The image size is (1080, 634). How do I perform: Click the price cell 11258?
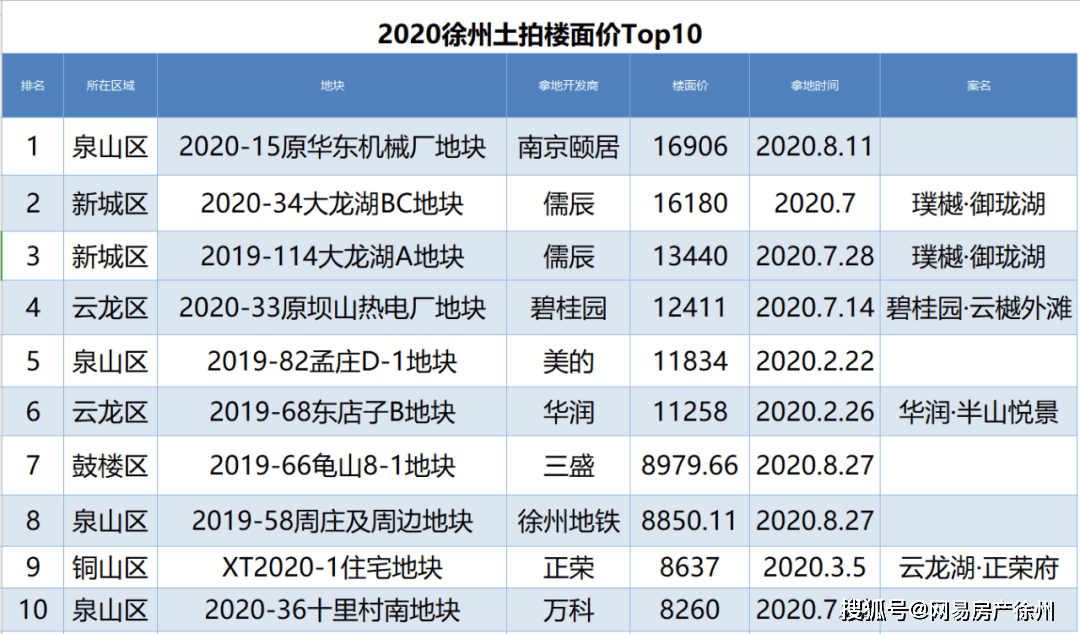point(689,412)
